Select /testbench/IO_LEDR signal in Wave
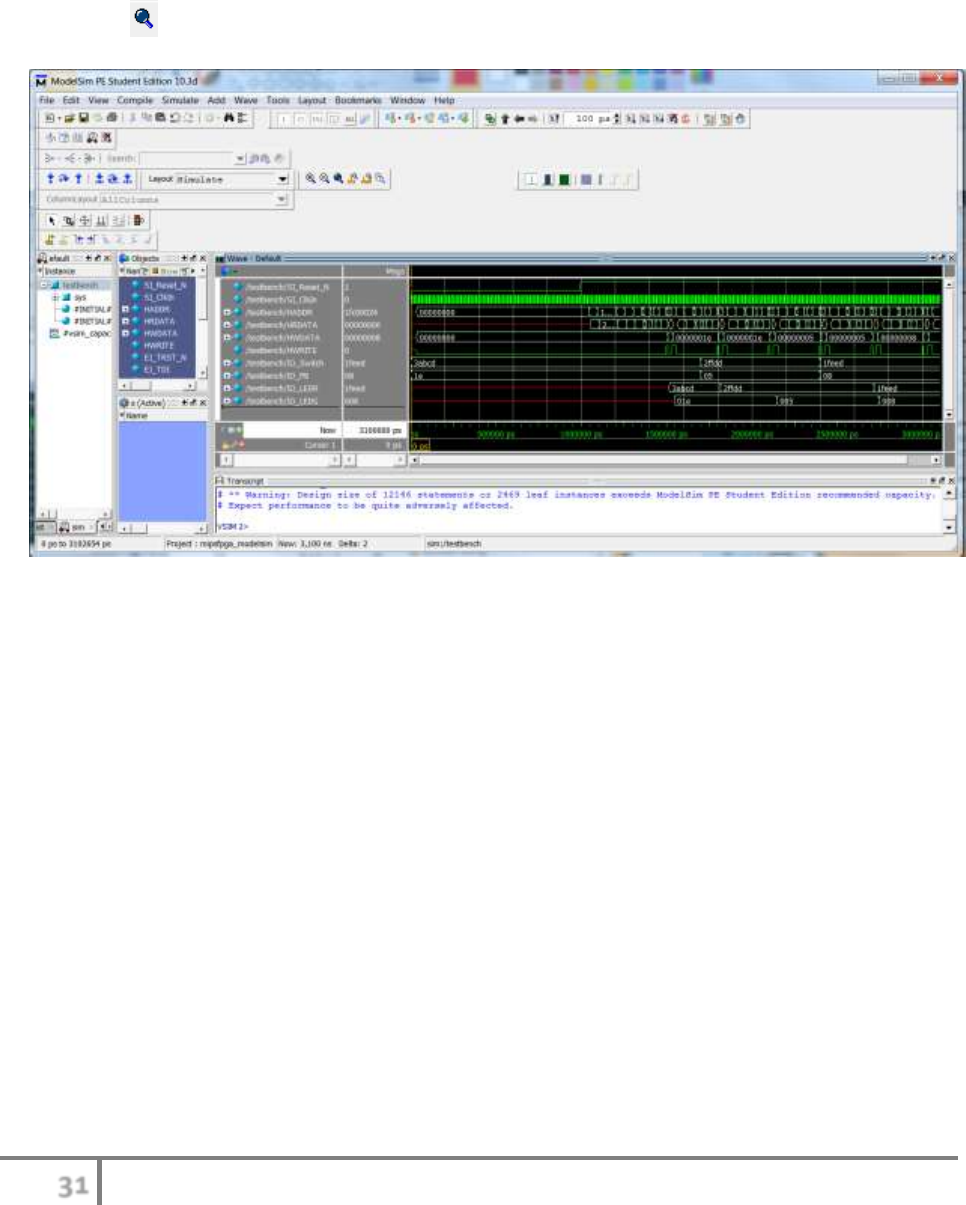The width and height of the screenshot is (966, 1205). pos(281,388)
